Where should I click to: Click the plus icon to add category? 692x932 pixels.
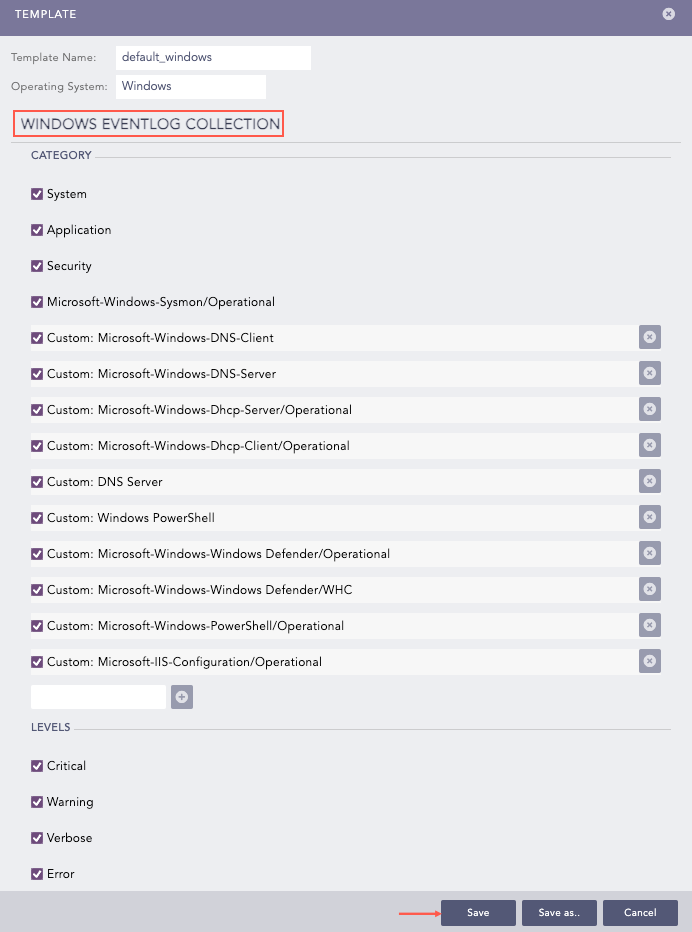[182, 698]
